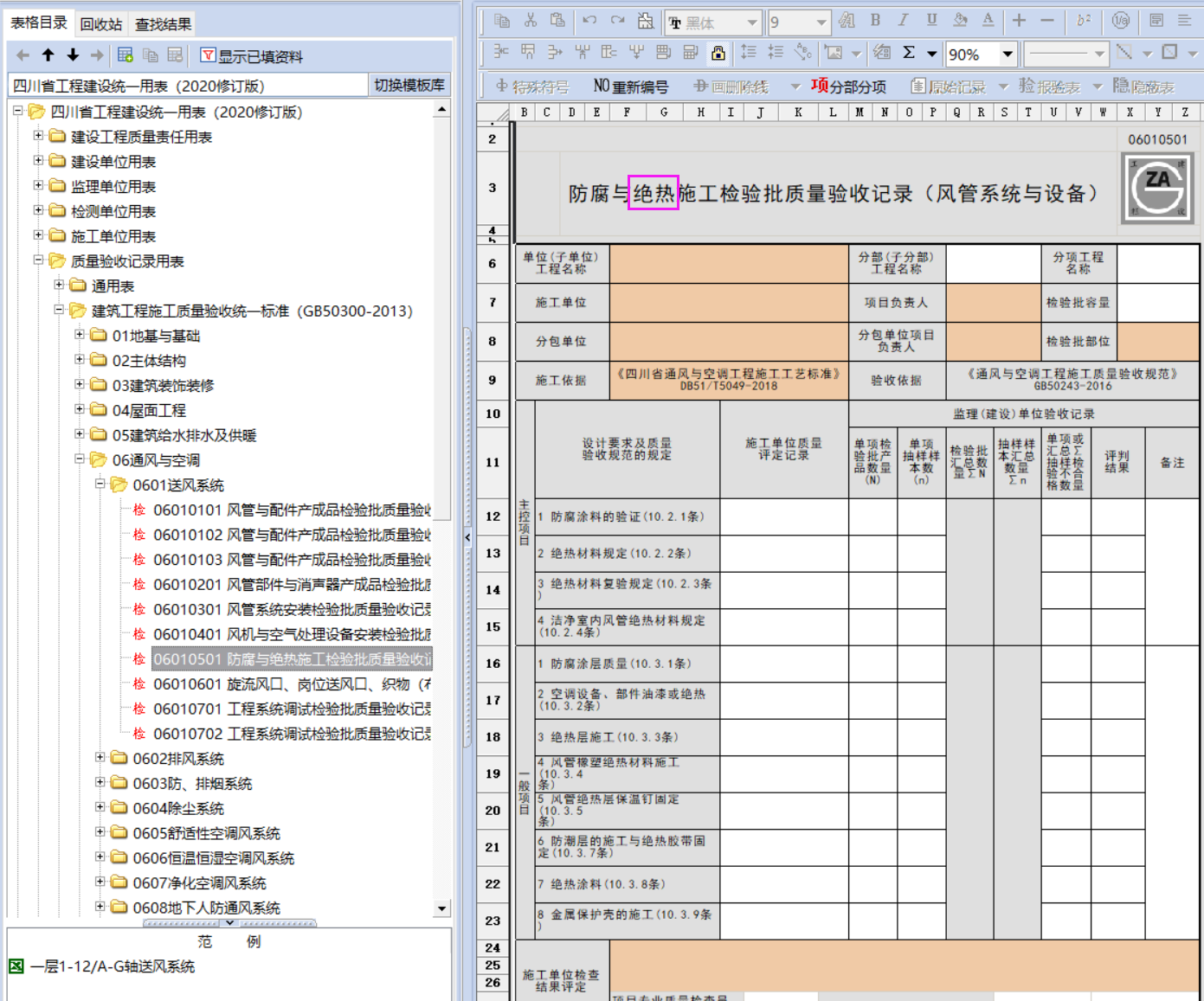Click the 施工单位 orange input cell

[729, 303]
